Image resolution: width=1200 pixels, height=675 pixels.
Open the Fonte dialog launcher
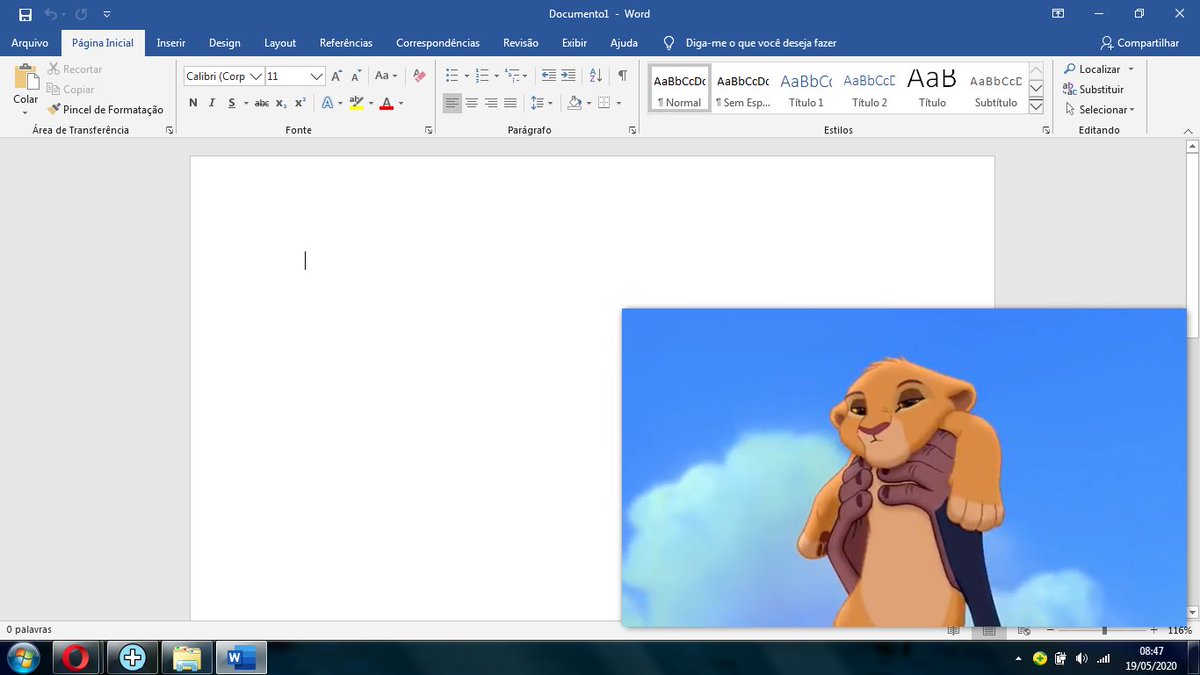point(429,130)
